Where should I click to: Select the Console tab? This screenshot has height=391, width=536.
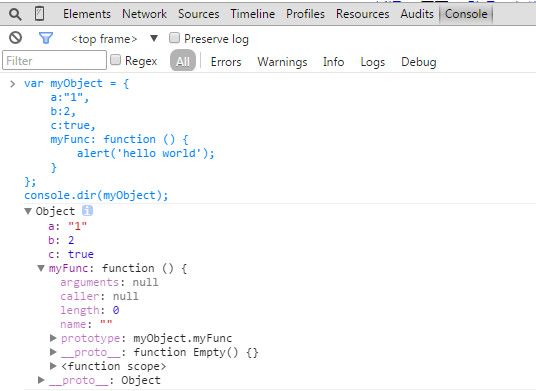pos(466,14)
